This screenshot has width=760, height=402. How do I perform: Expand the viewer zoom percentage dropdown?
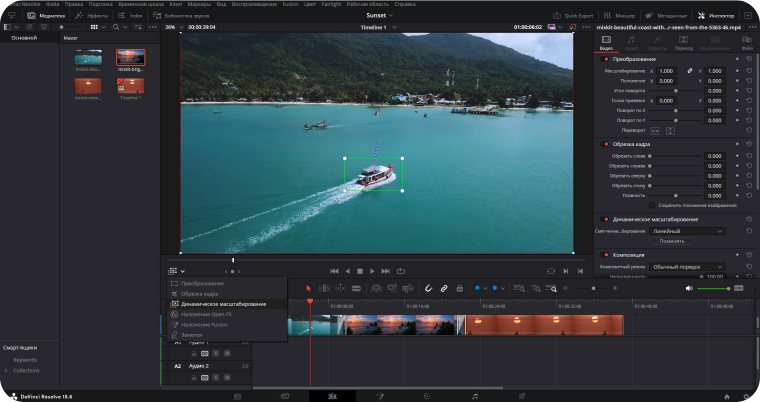coord(171,28)
